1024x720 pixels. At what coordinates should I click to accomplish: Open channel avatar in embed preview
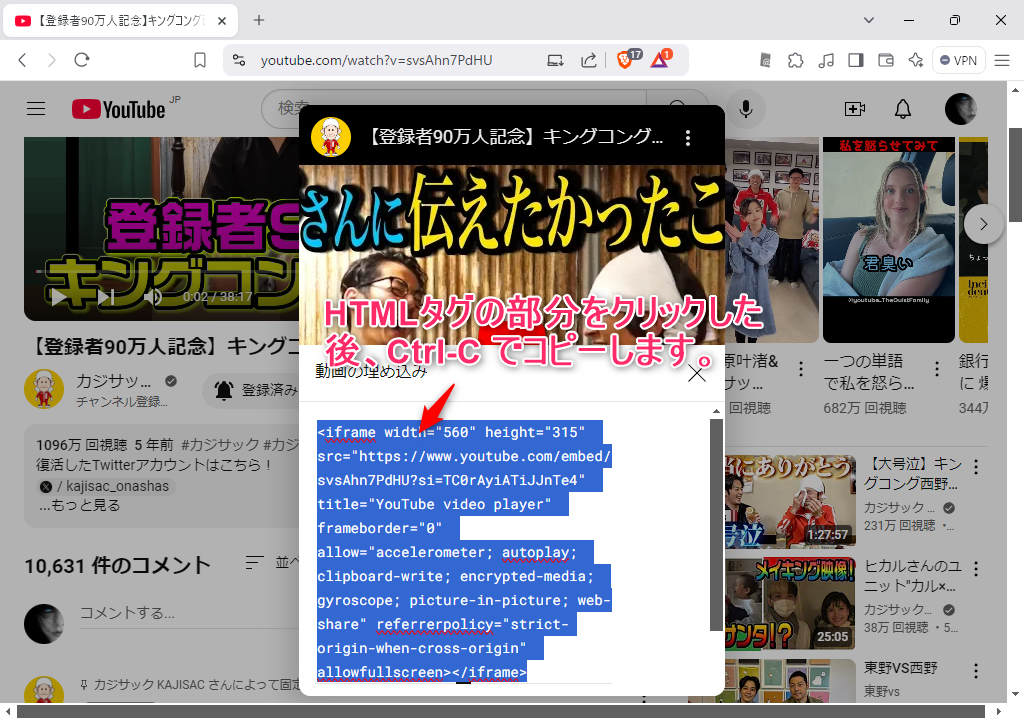pos(330,137)
